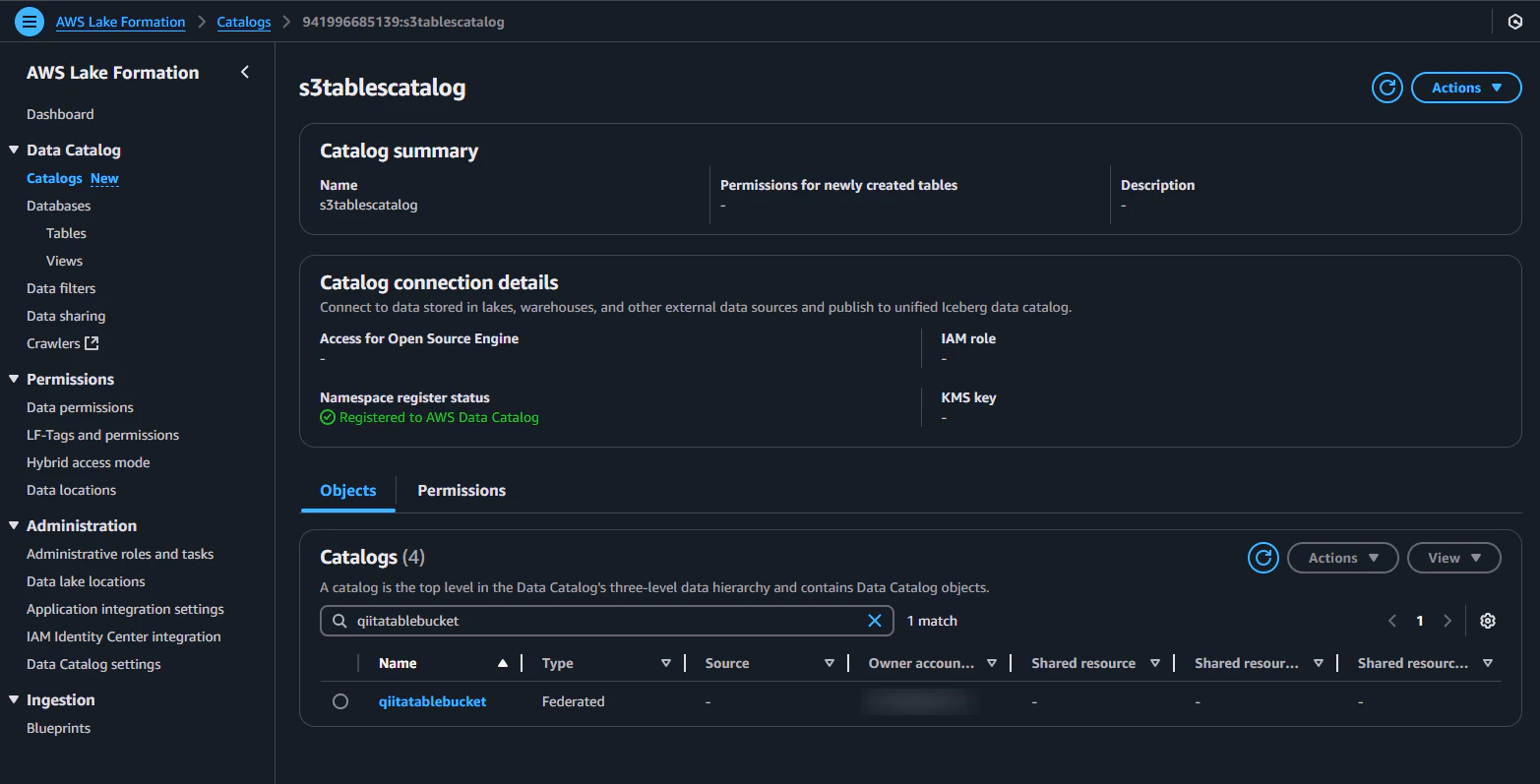Screen dimensions: 1540x784
Task: Open Blueprints under Ingestion
Action: [x=58, y=728]
